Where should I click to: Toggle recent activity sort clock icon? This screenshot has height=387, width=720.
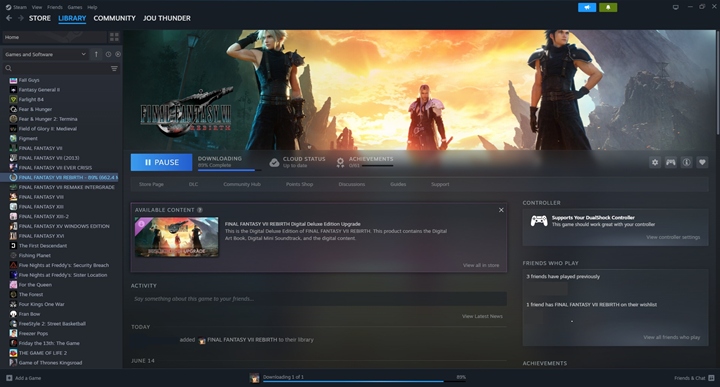(108, 54)
